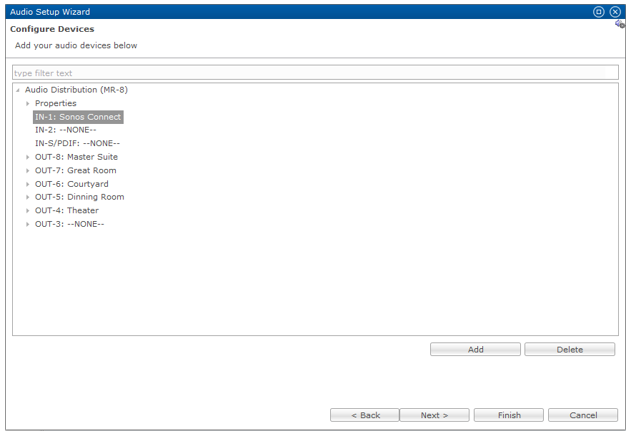
Task: Click the Delete button
Action: tap(569, 349)
